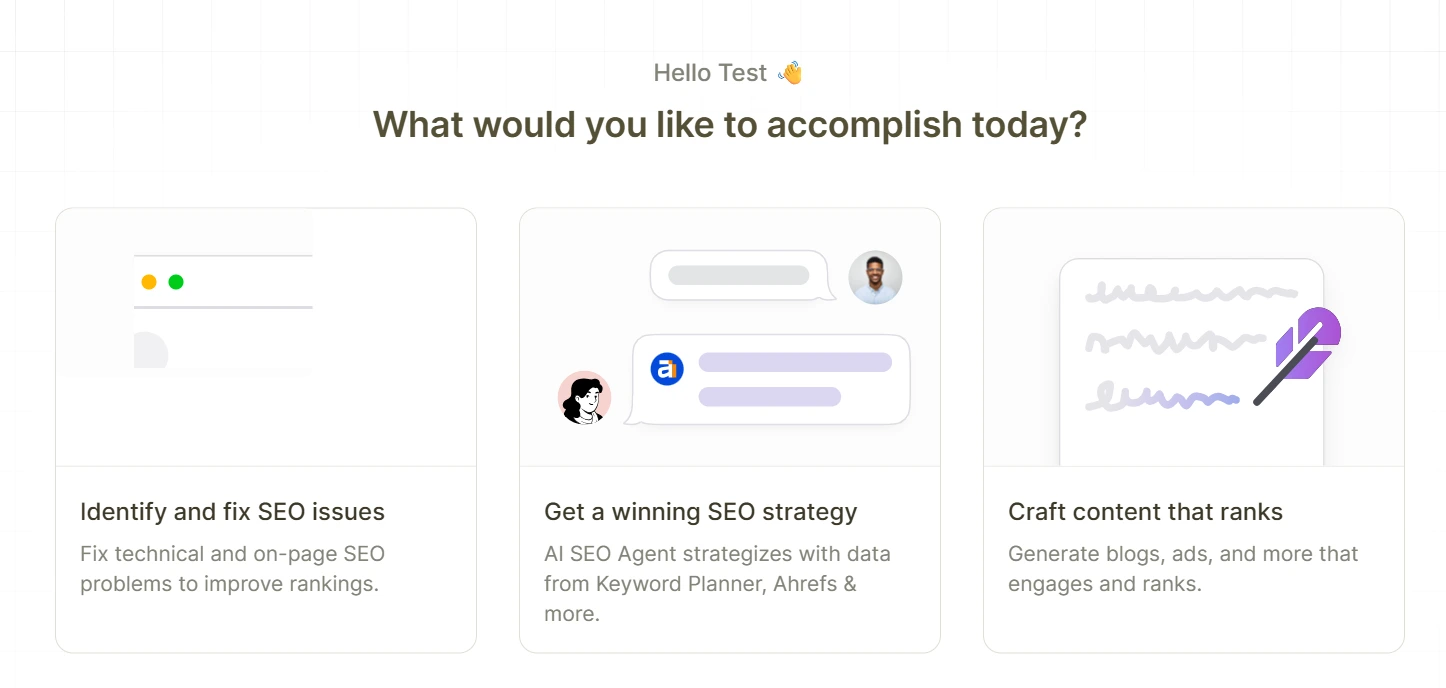The image size is (1446, 688).
Task: Click the purple squiggle line in document
Action: (1163, 397)
